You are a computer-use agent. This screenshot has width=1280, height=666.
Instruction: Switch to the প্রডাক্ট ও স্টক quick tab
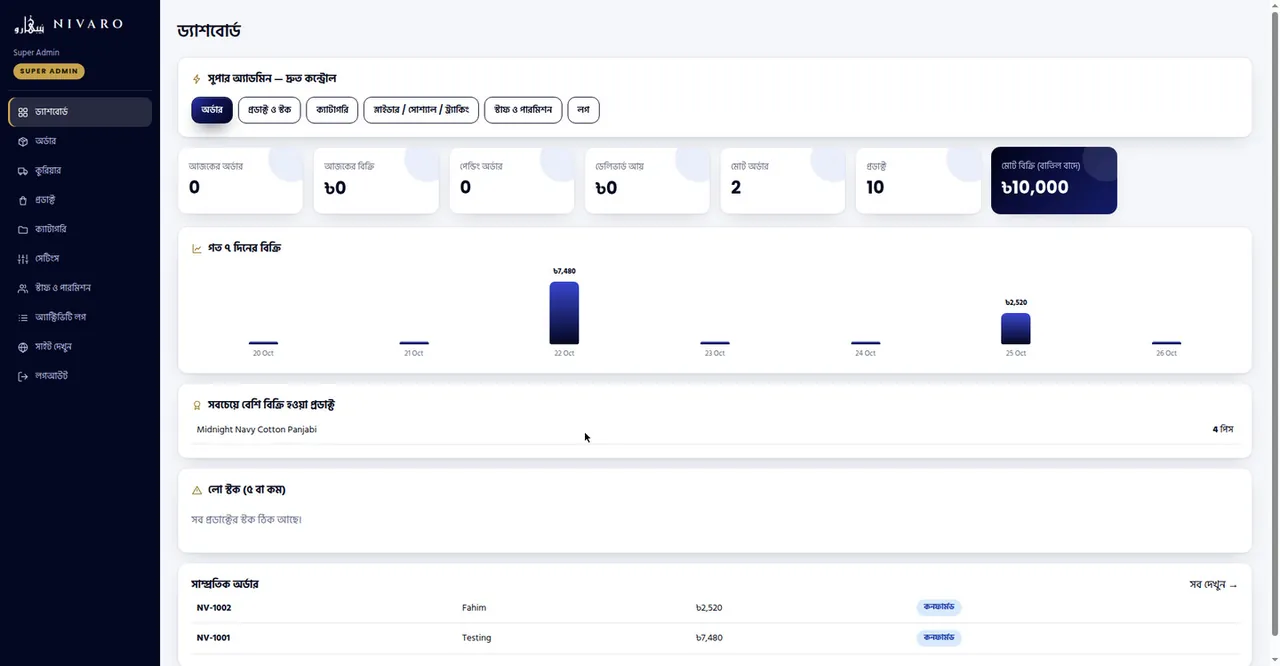(269, 110)
